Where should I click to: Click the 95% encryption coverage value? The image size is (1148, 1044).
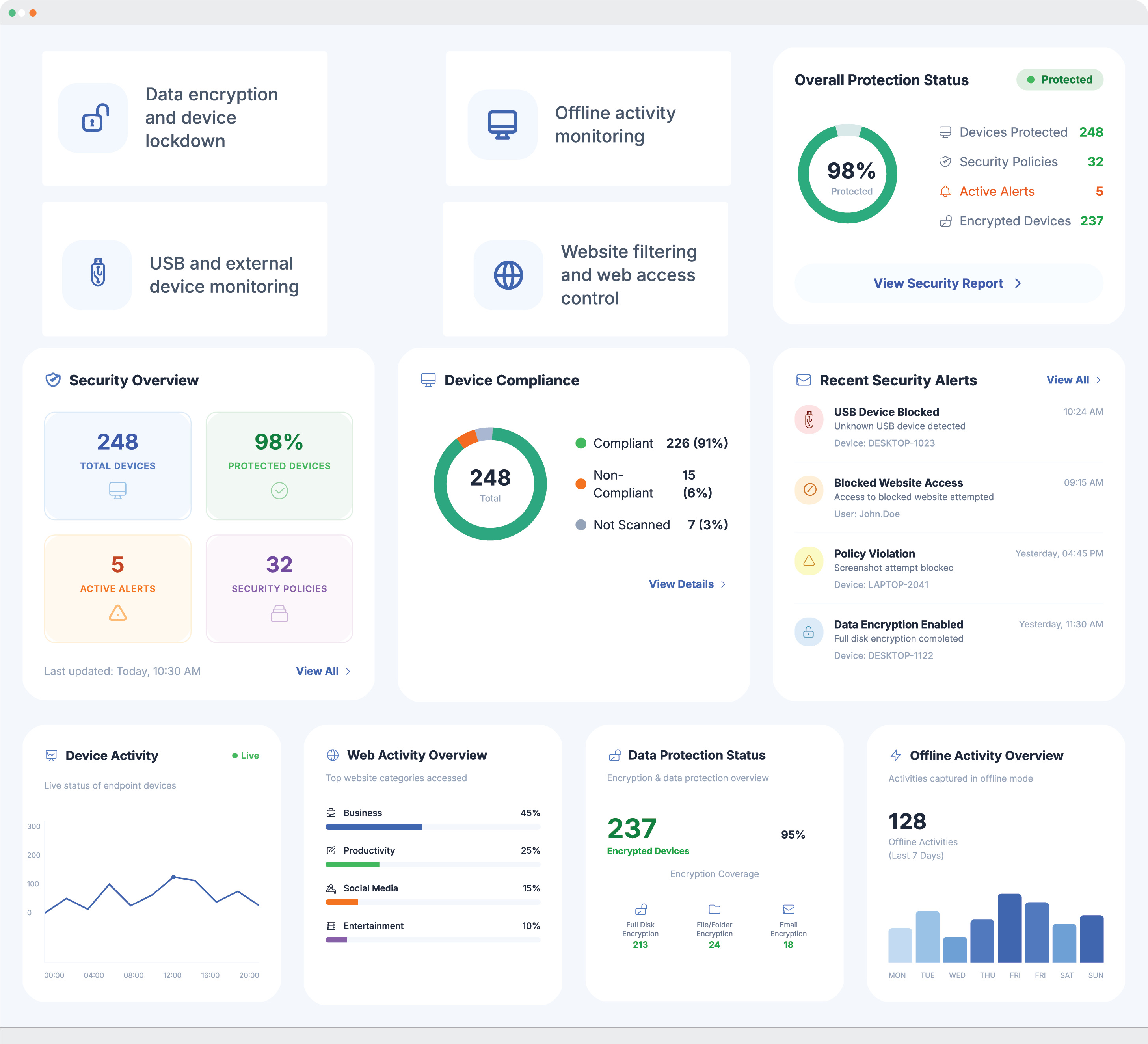pyautogui.click(x=793, y=834)
